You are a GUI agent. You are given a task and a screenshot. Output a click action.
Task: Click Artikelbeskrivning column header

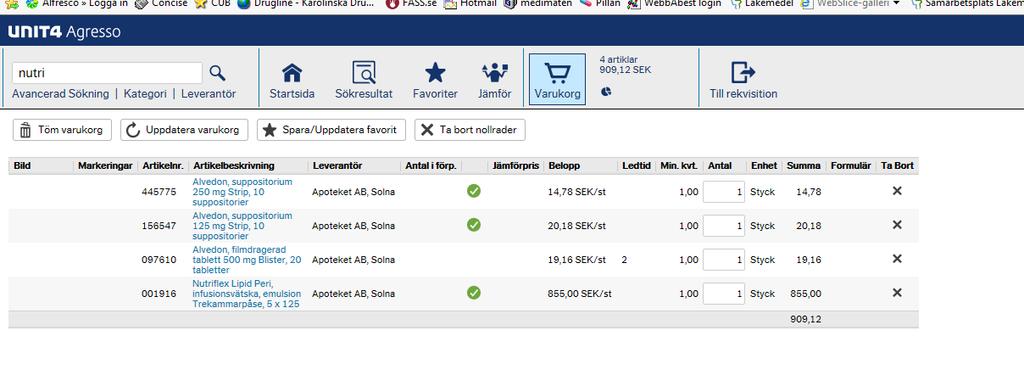[234, 166]
